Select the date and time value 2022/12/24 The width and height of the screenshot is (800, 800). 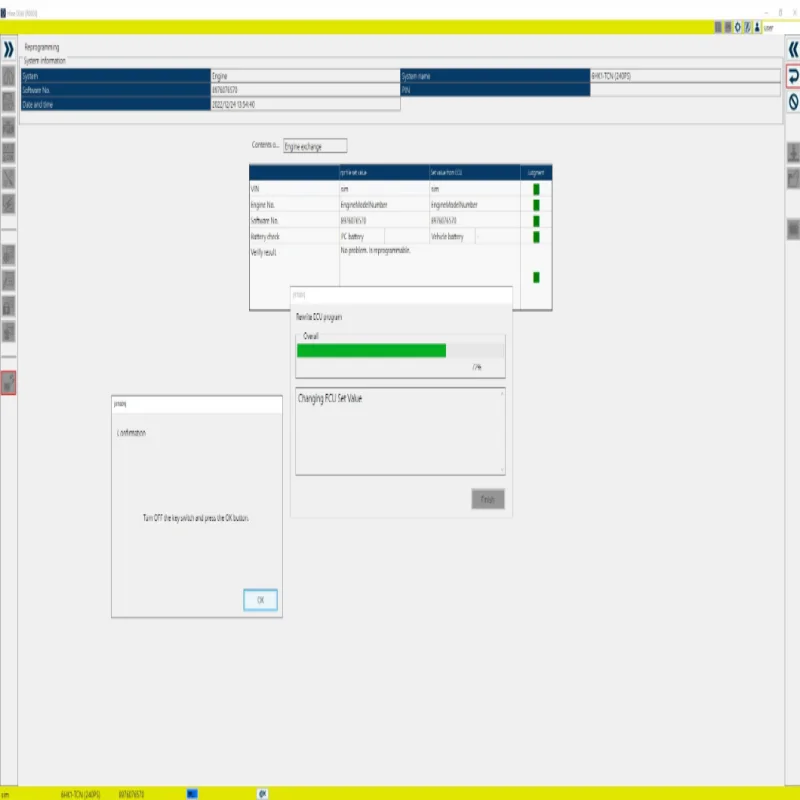click(305, 105)
